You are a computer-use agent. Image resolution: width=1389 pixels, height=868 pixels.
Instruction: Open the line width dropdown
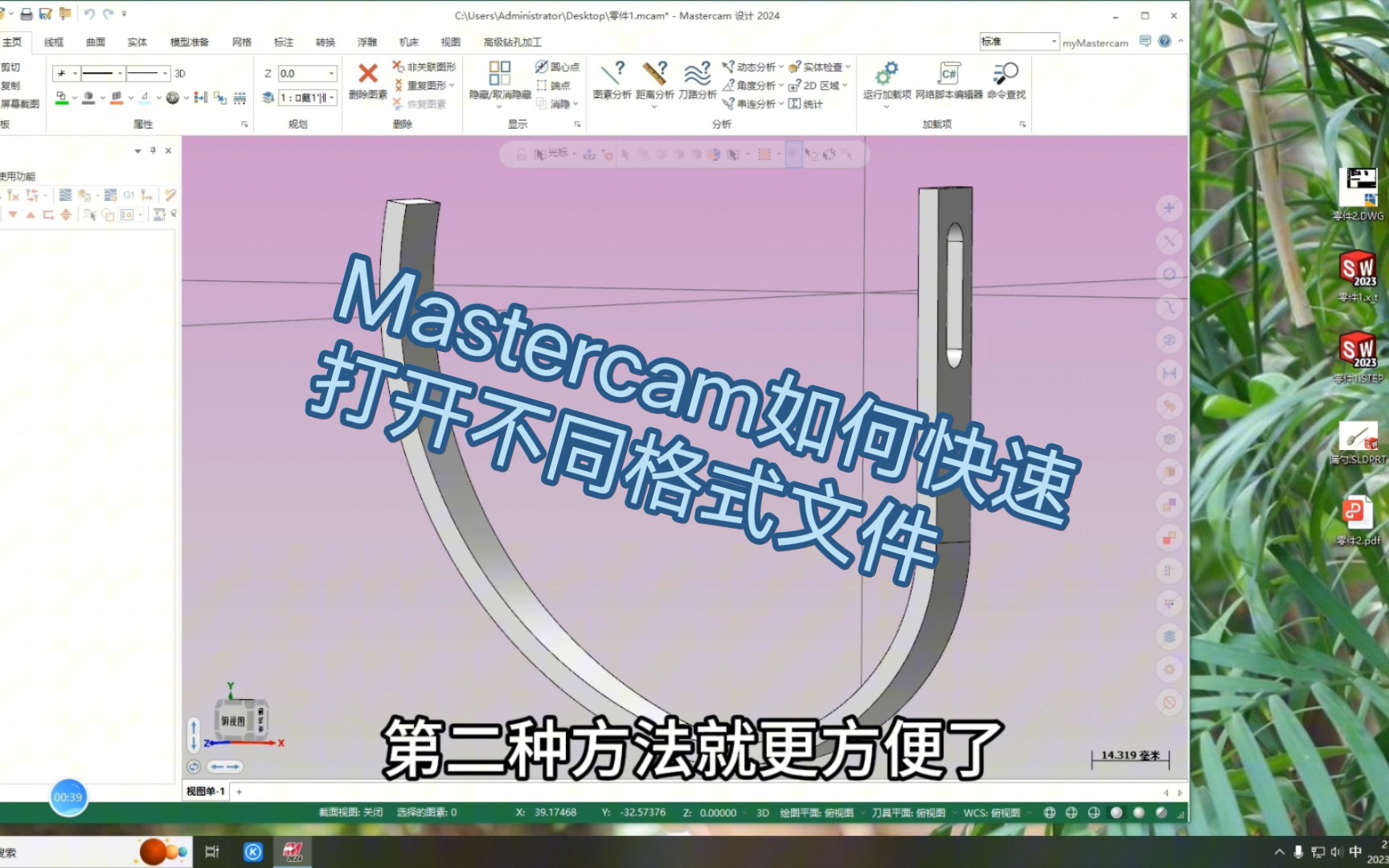pyautogui.click(x=165, y=73)
